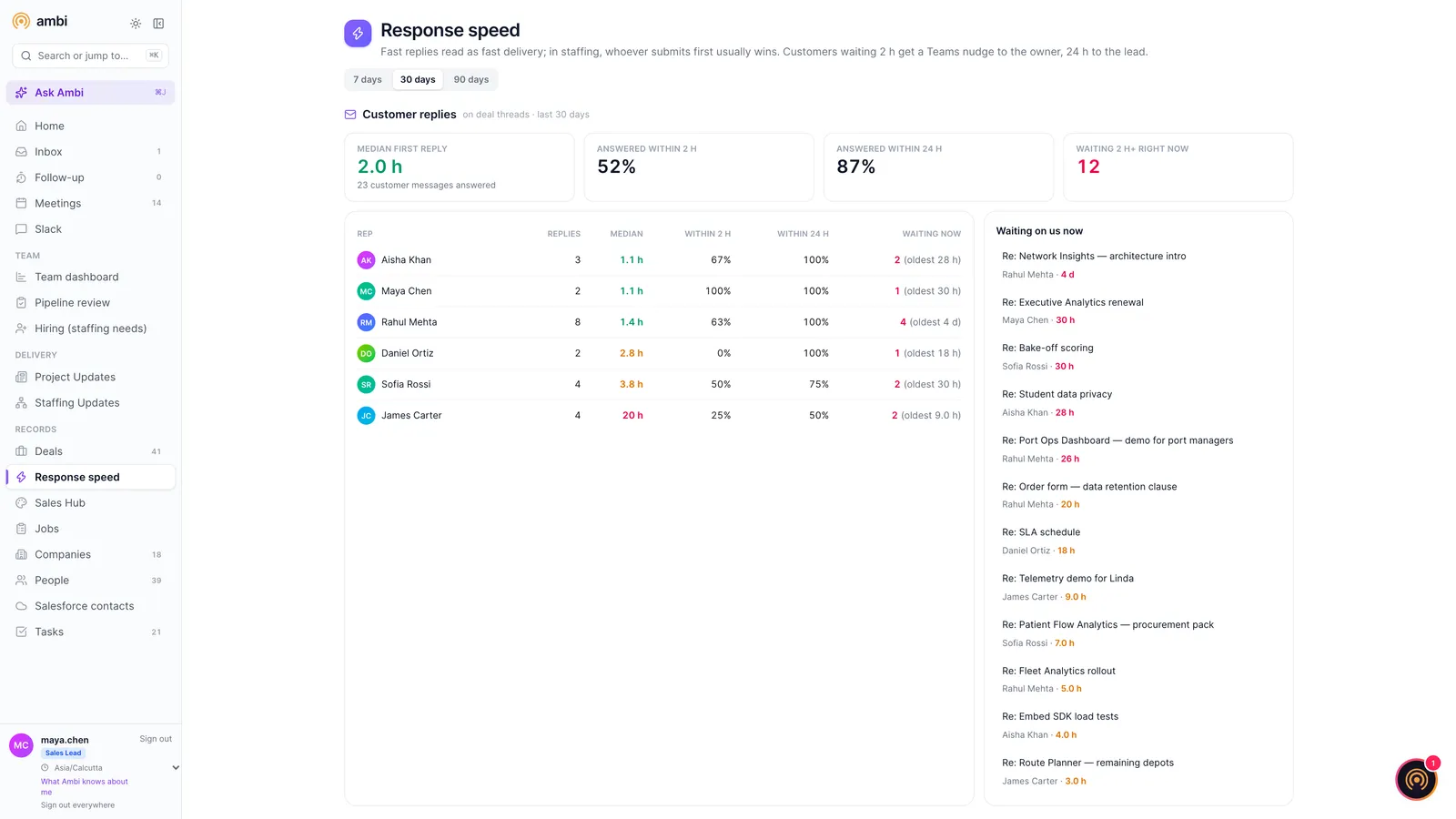Image resolution: width=1456 pixels, height=819 pixels.
Task: Sort by the MEDIAN column header
Action: click(626, 235)
